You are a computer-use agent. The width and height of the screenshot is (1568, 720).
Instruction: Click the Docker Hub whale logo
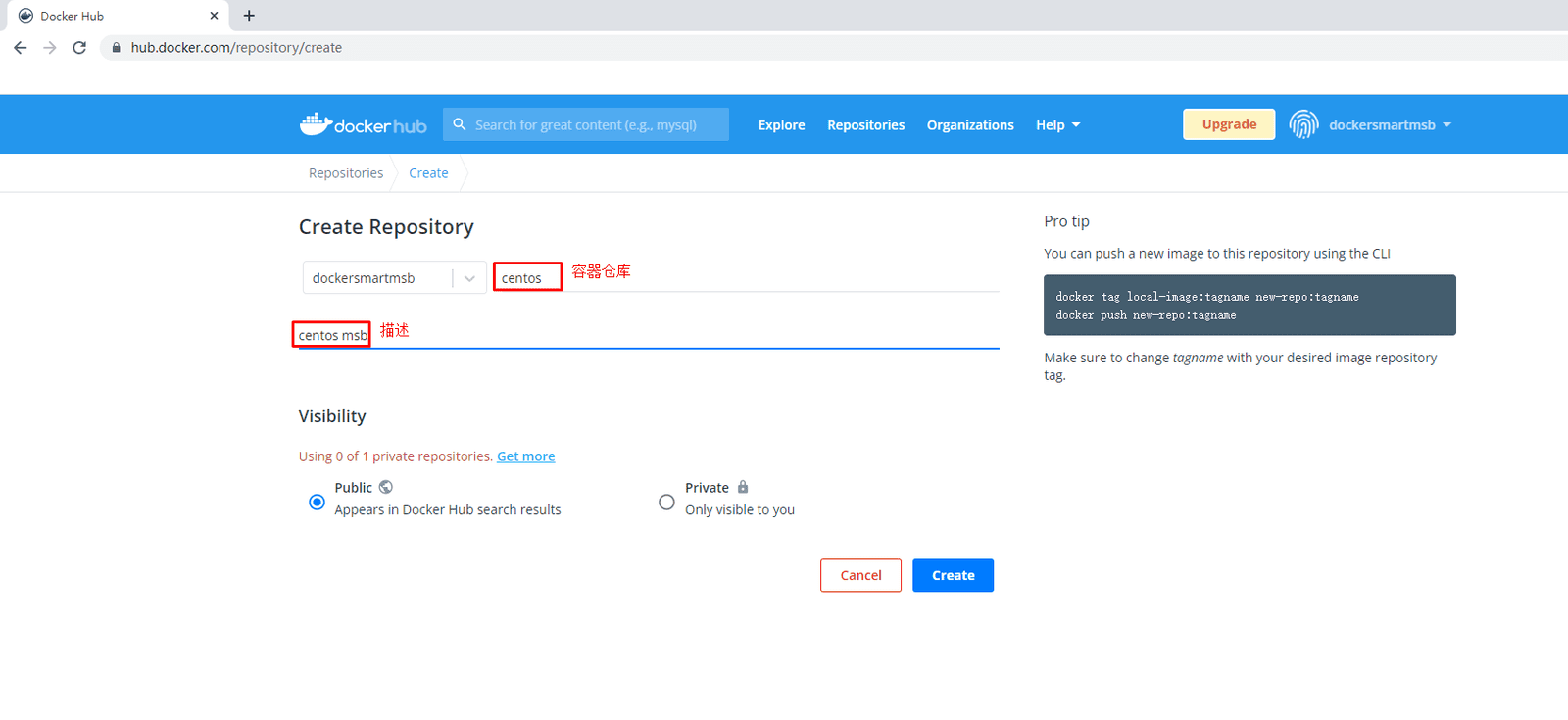[x=364, y=124]
